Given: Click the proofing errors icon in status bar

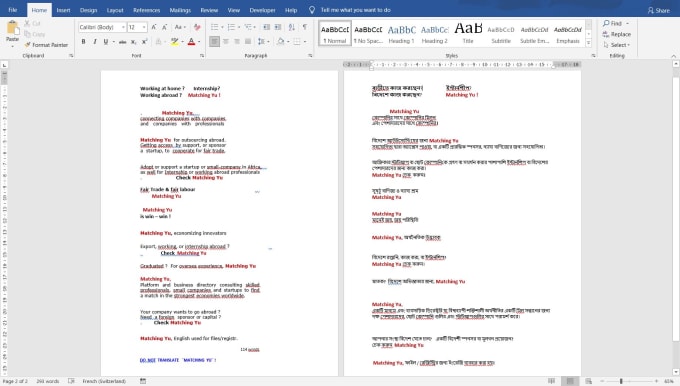Looking at the screenshot, I should pyautogui.click(x=71, y=381).
